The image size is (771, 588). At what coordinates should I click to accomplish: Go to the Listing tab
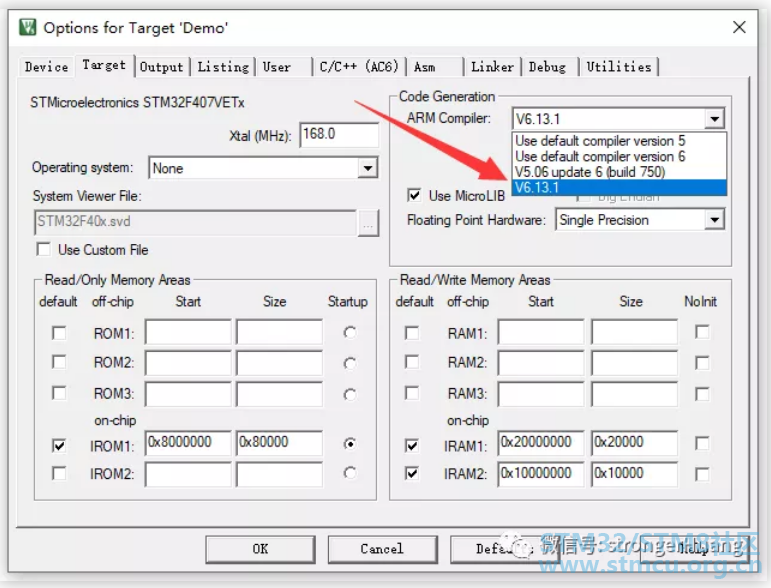223,67
